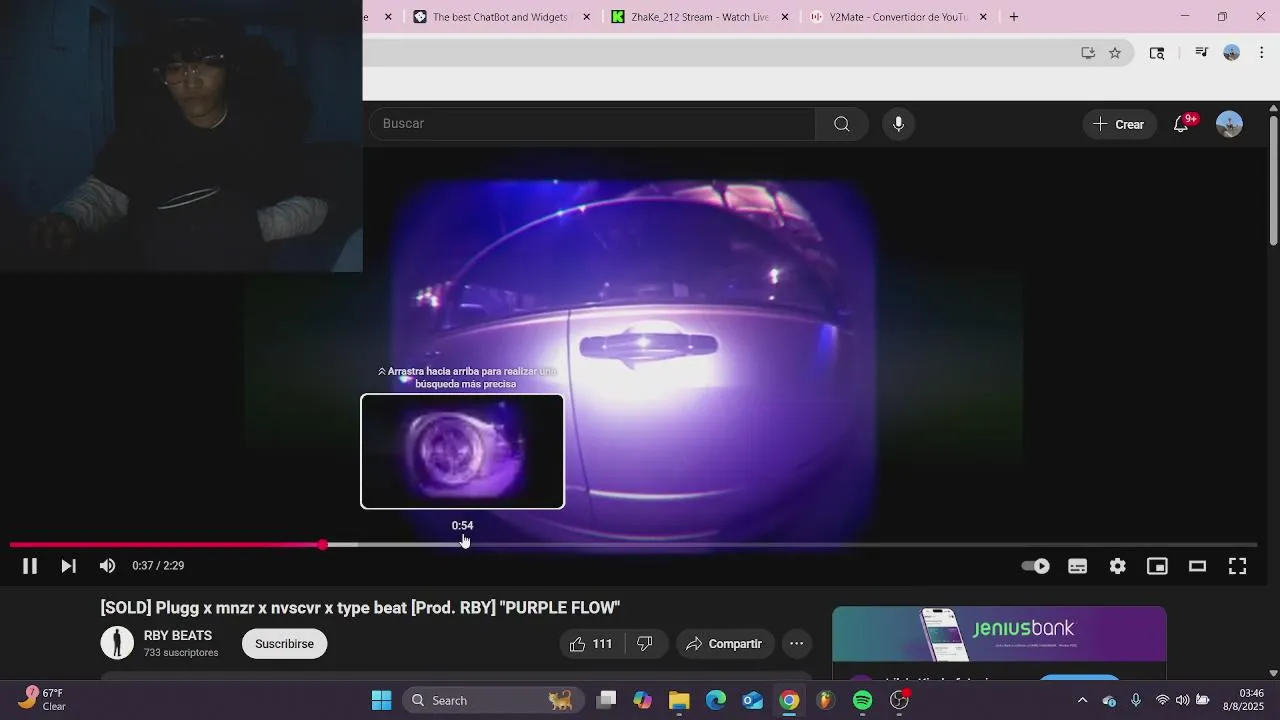
Task: Open FL Studio from the taskbar
Action: click(x=826, y=700)
